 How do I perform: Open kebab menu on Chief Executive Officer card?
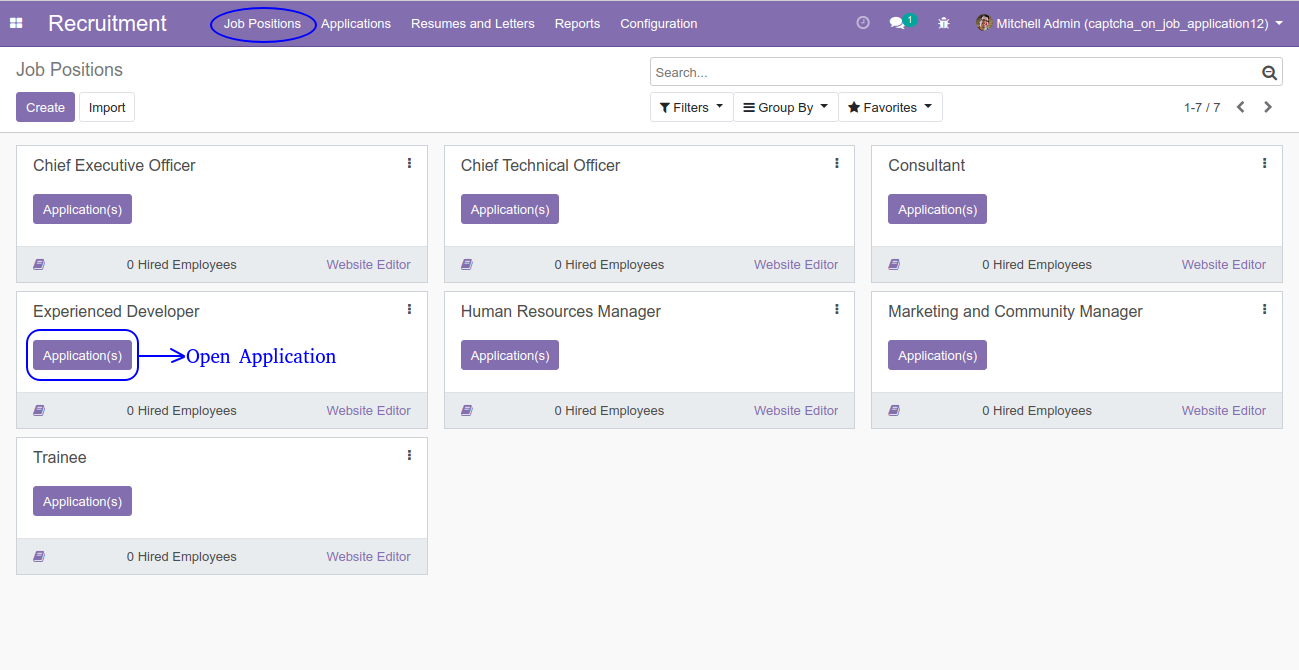click(x=409, y=163)
